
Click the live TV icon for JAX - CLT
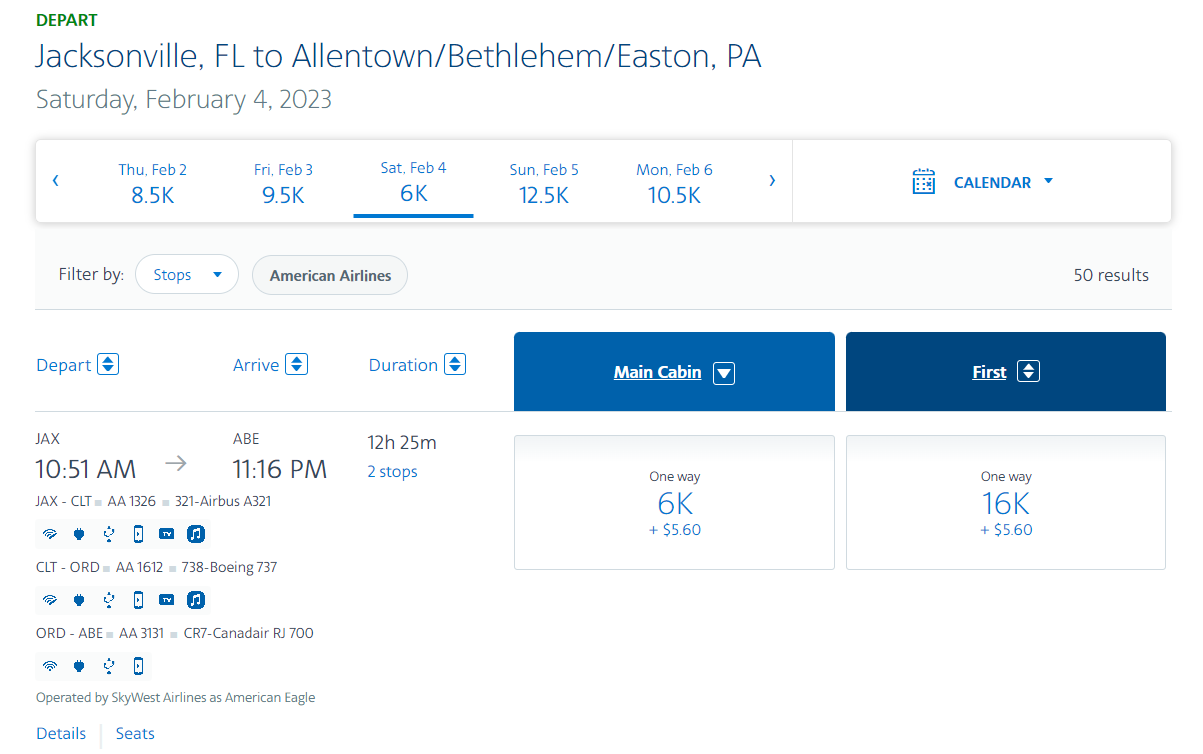(x=167, y=534)
